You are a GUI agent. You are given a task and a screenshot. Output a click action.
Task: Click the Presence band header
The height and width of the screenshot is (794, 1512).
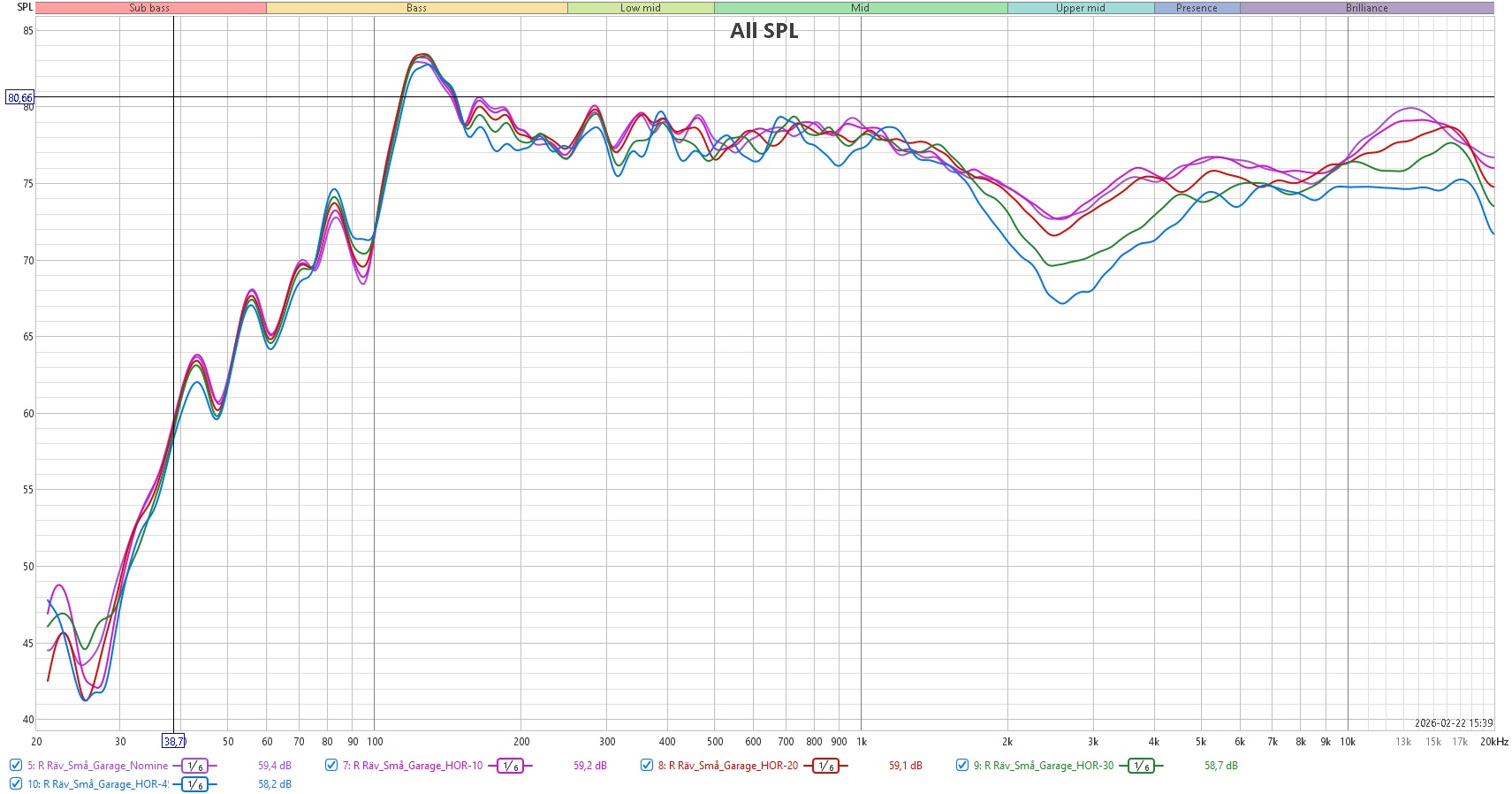[1197, 8]
